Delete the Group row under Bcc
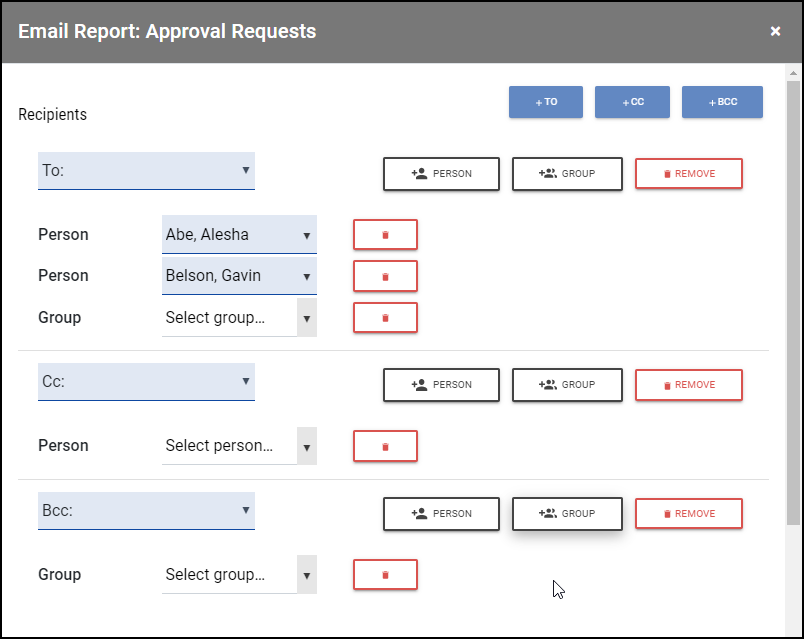The image size is (804, 639). (385, 575)
